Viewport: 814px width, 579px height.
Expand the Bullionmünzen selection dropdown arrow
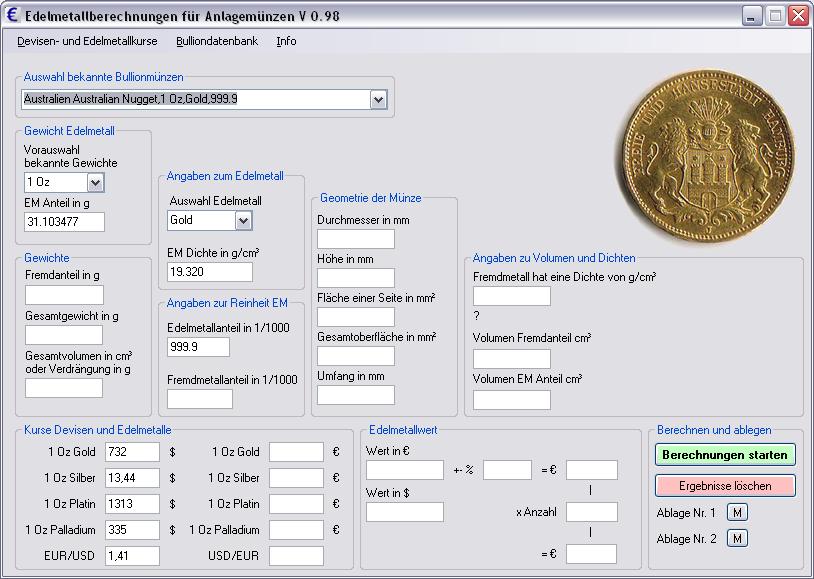[x=378, y=99]
